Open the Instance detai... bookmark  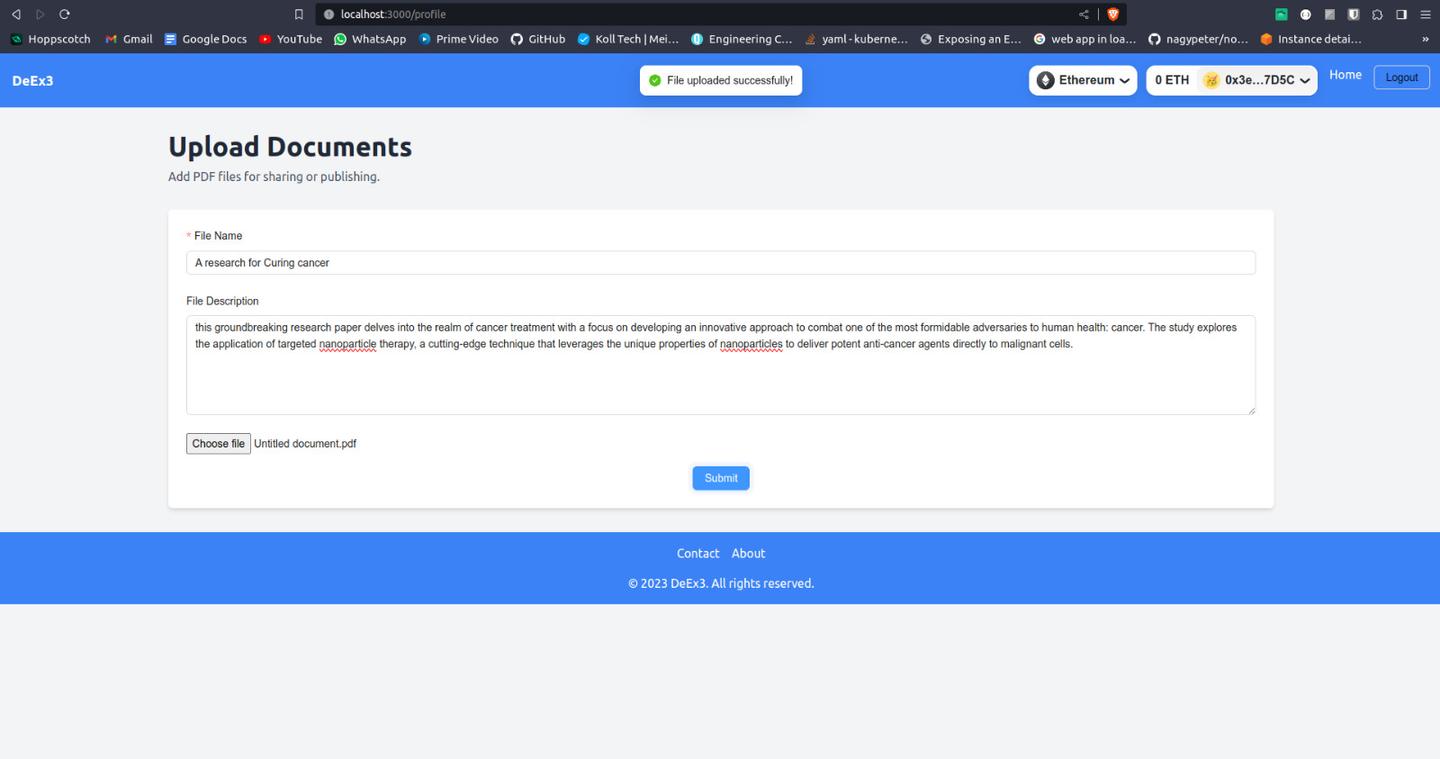(x=1311, y=39)
